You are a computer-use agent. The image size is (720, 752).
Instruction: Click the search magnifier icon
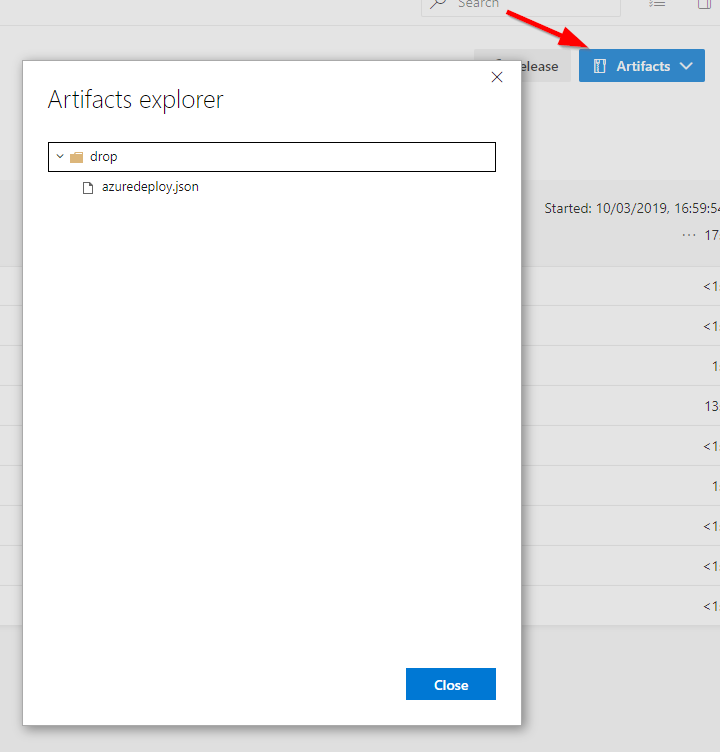pos(438,5)
